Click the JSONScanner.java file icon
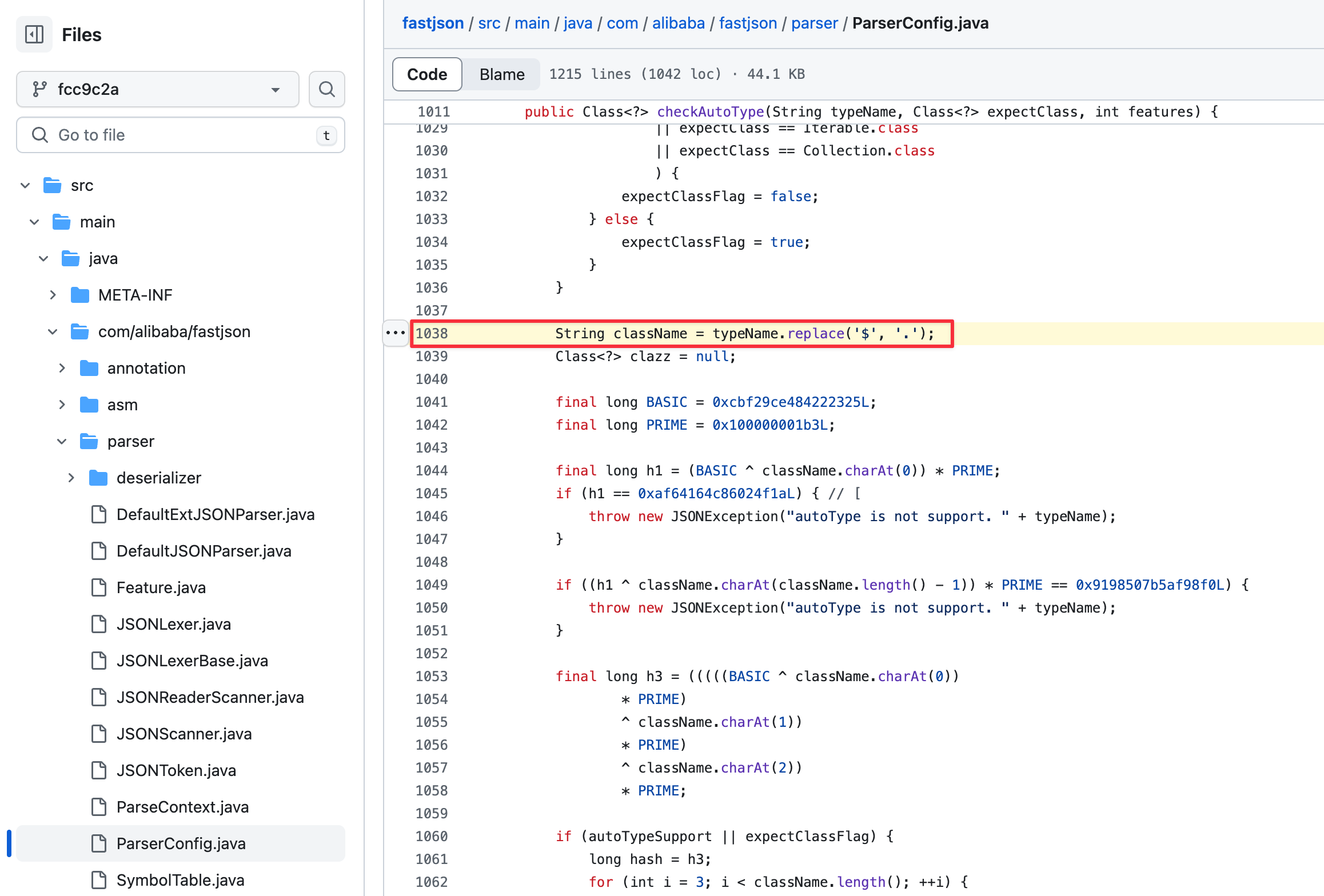Screen dimensions: 1324x896 99,734
